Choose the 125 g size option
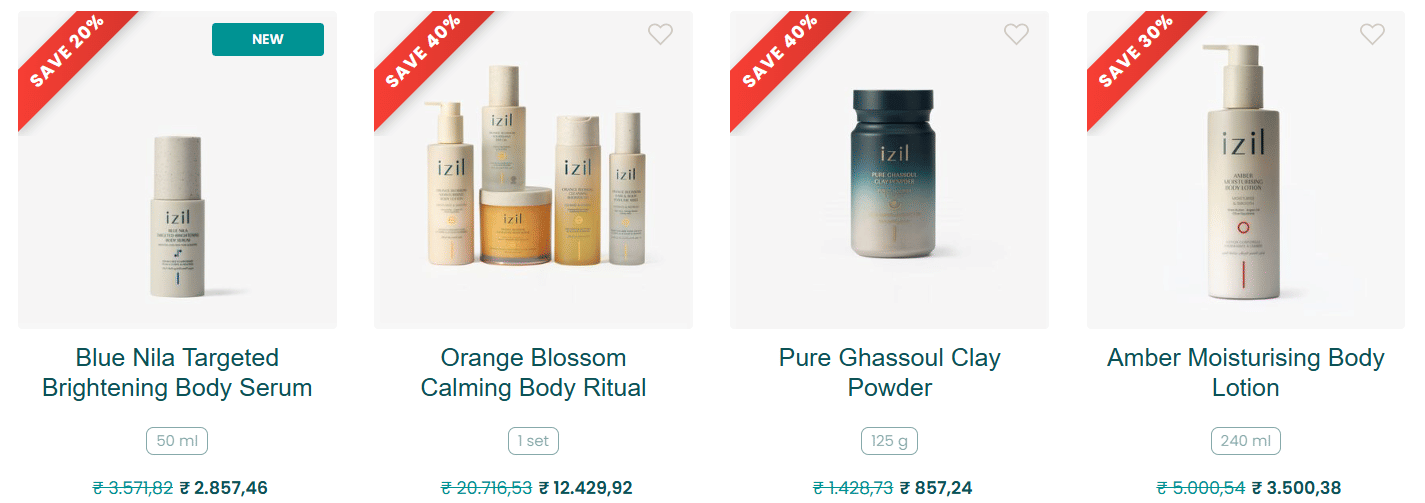 click(x=889, y=441)
